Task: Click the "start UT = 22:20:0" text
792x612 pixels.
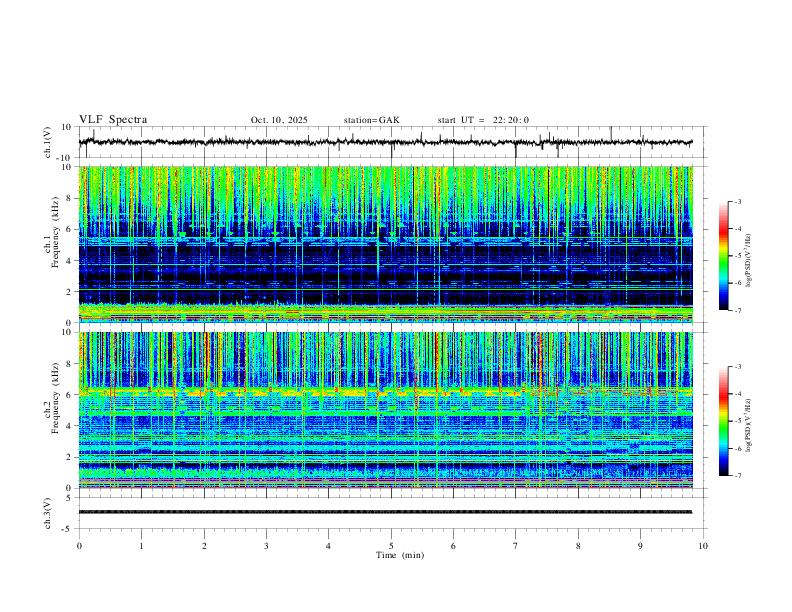Action: click(483, 120)
